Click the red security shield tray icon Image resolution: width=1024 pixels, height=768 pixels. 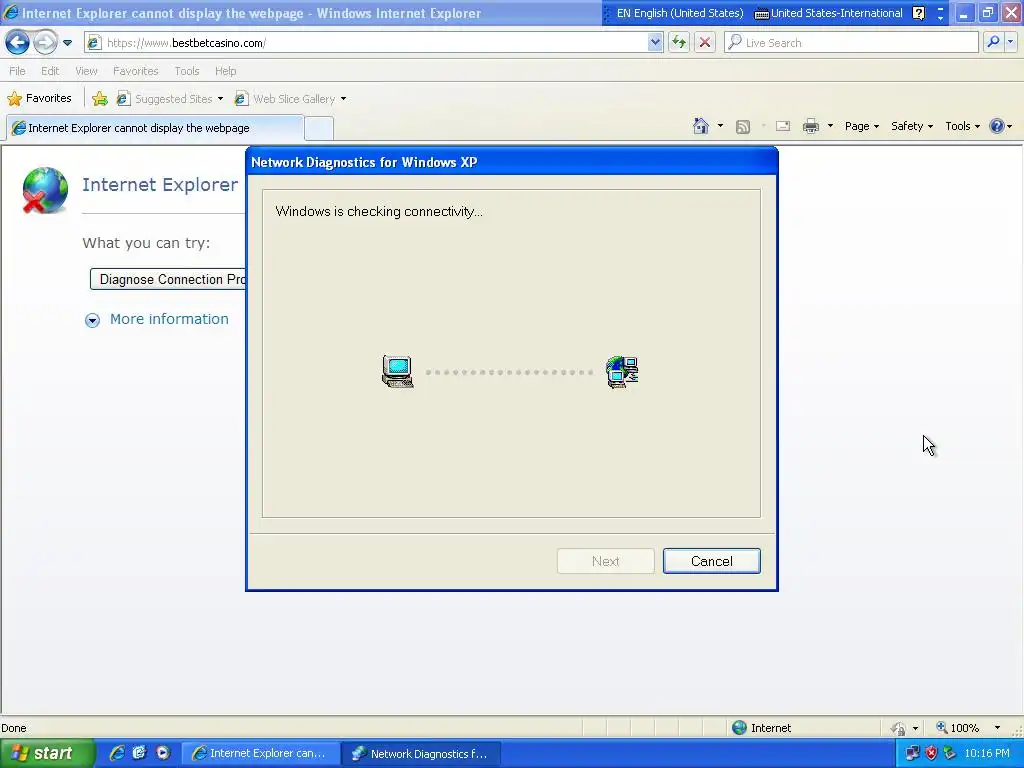[931, 754]
